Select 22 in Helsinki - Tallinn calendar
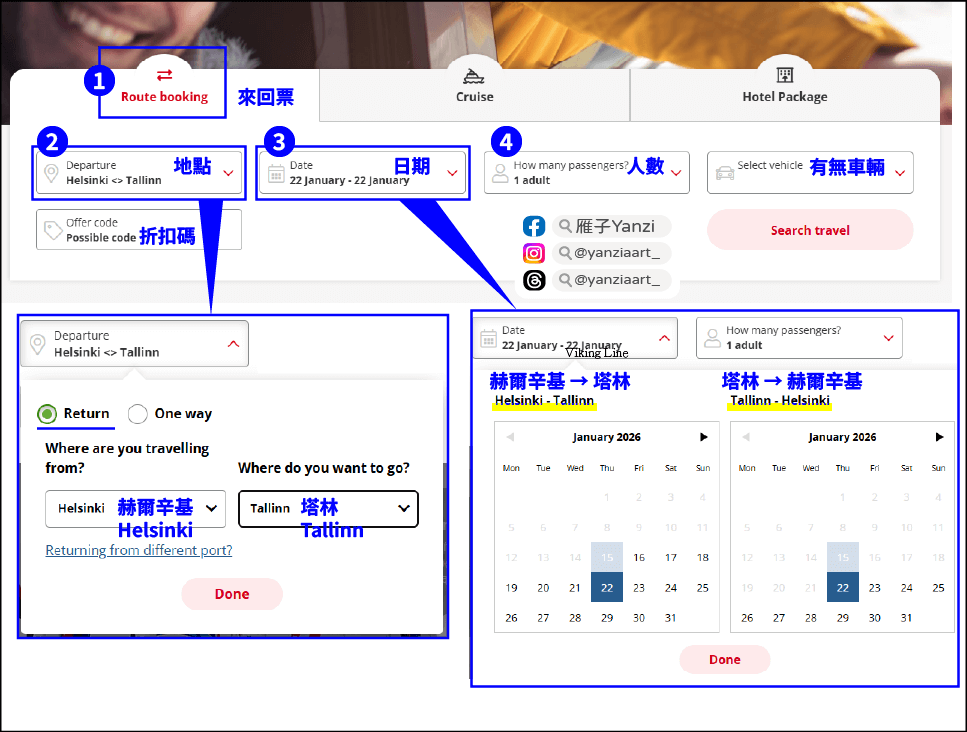The width and height of the screenshot is (967, 732). pyautogui.click(x=607, y=588)
